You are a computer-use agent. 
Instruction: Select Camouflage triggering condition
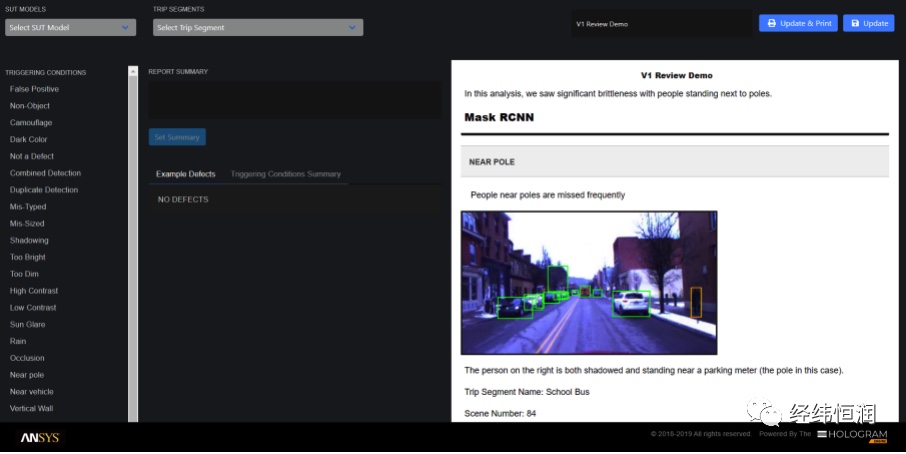[x=31, y=122]
